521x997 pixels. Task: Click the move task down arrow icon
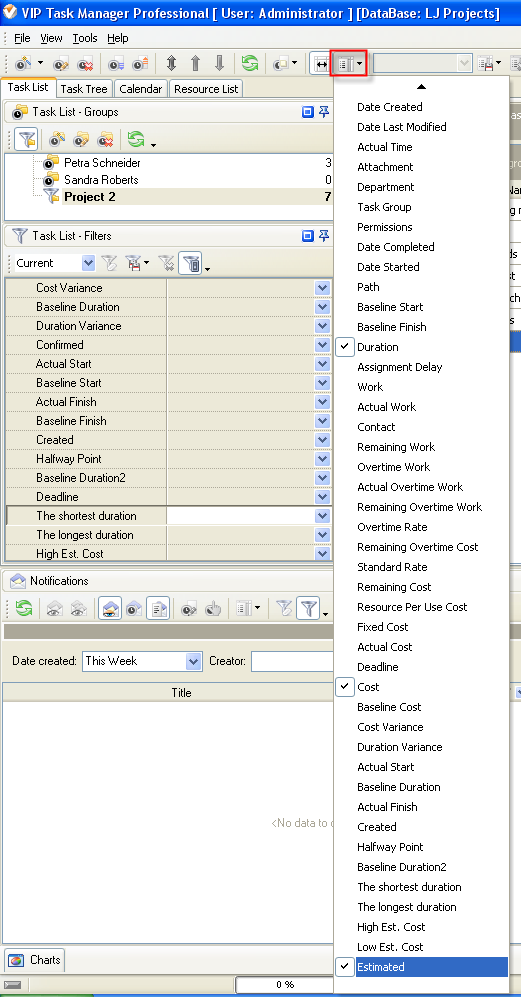tap(219, 63)
